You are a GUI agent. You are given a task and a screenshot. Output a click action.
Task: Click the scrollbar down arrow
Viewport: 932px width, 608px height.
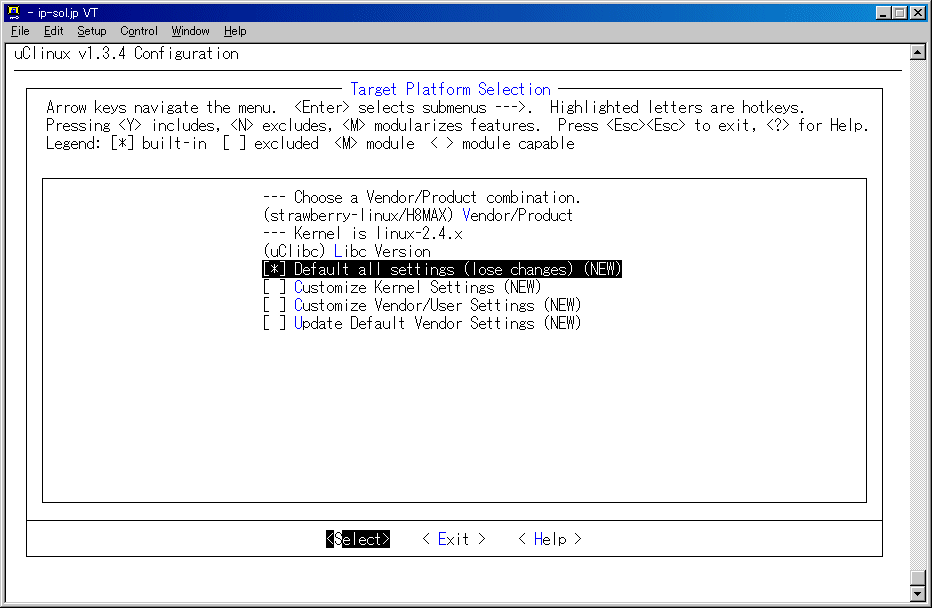coord(918,593)
